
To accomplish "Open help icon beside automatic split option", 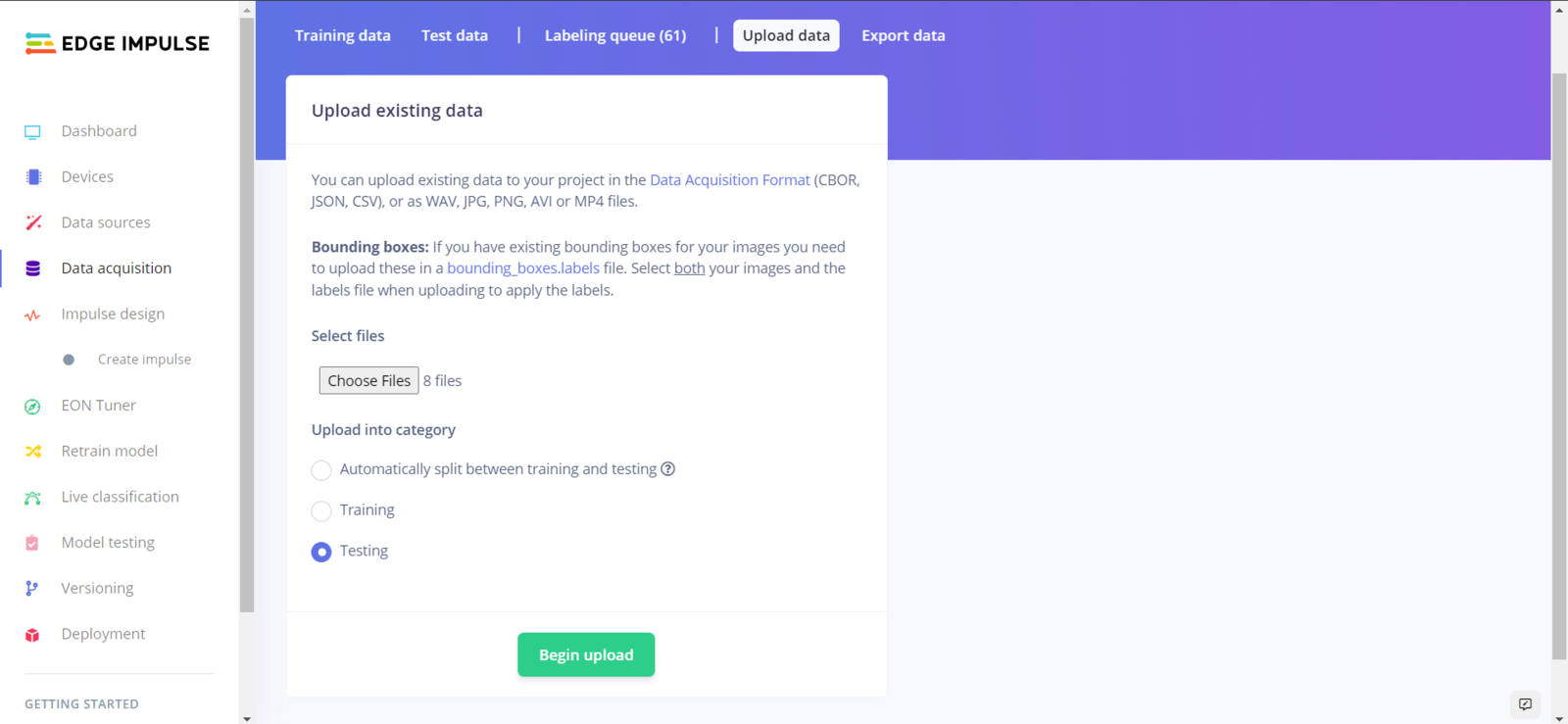I will [x=668, y=469].
